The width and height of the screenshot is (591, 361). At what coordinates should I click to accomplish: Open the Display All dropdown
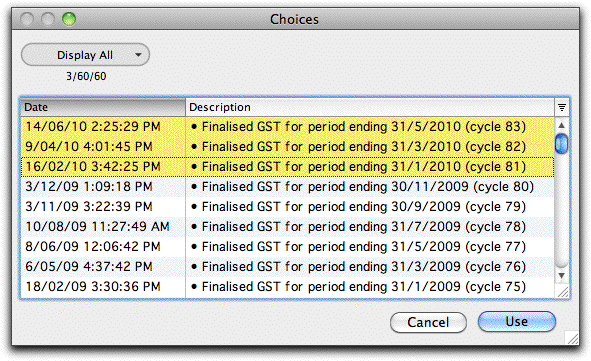pos(86,55)
